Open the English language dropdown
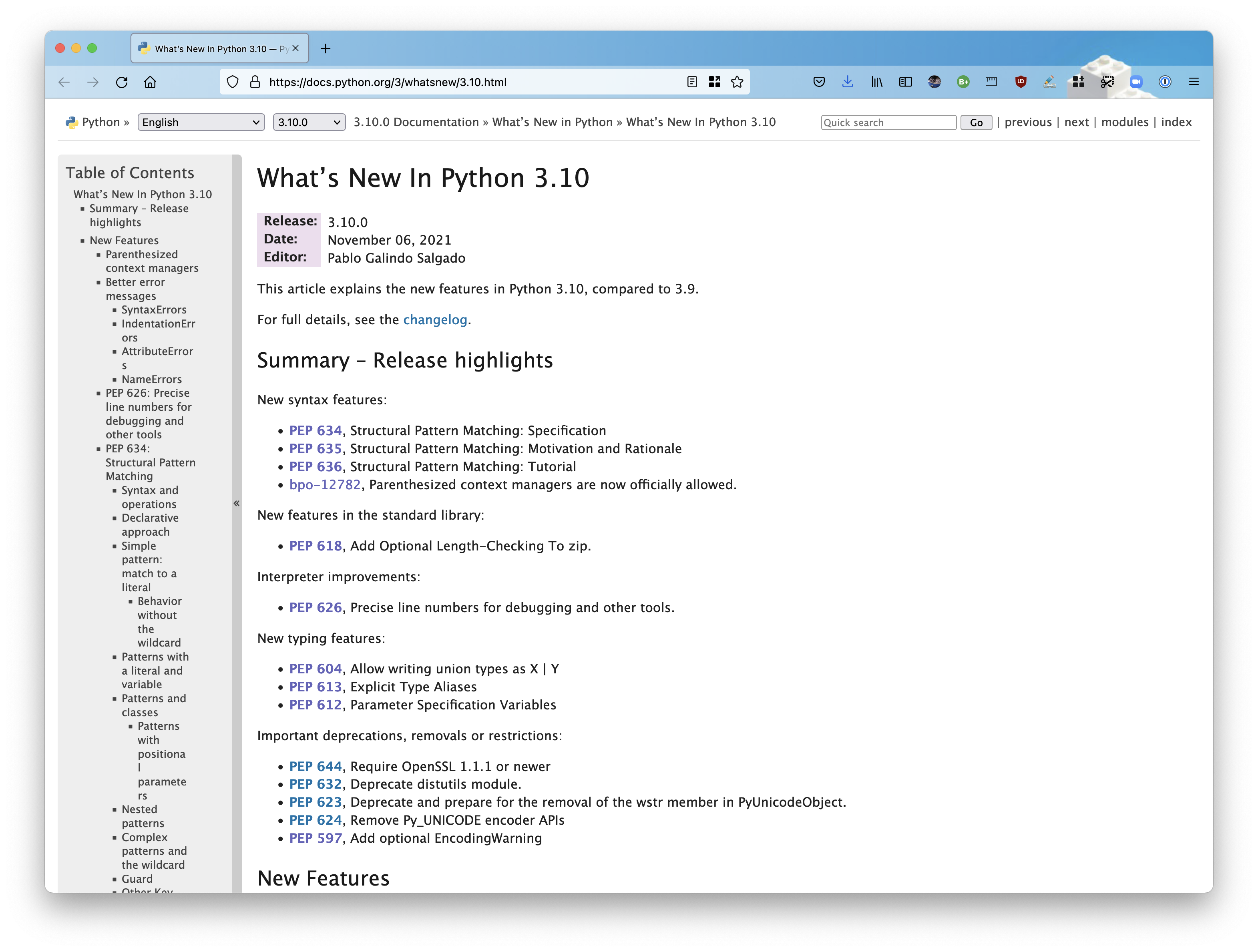 click(x=201, y=122)
